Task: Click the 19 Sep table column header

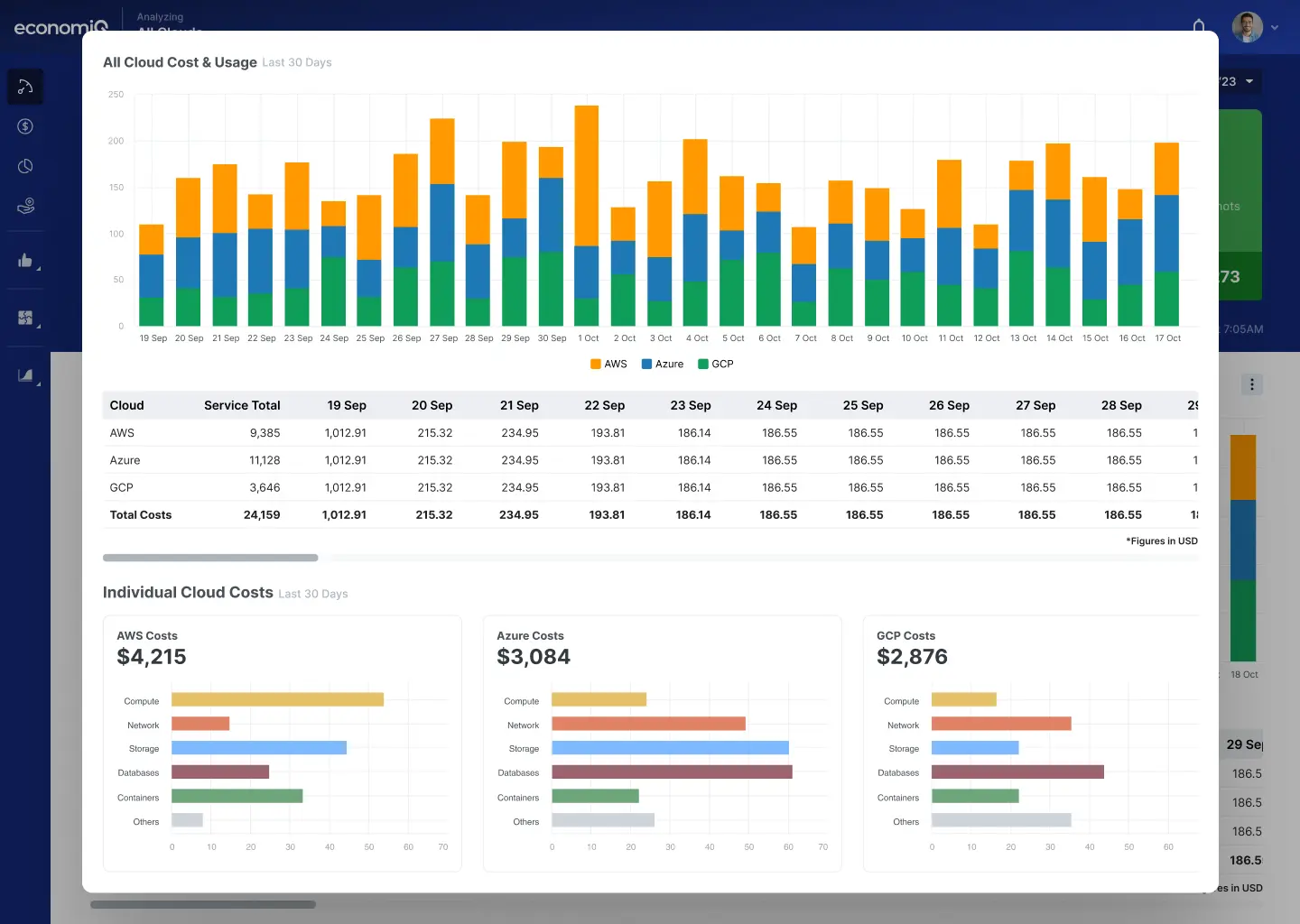Action: click(347, 405)
